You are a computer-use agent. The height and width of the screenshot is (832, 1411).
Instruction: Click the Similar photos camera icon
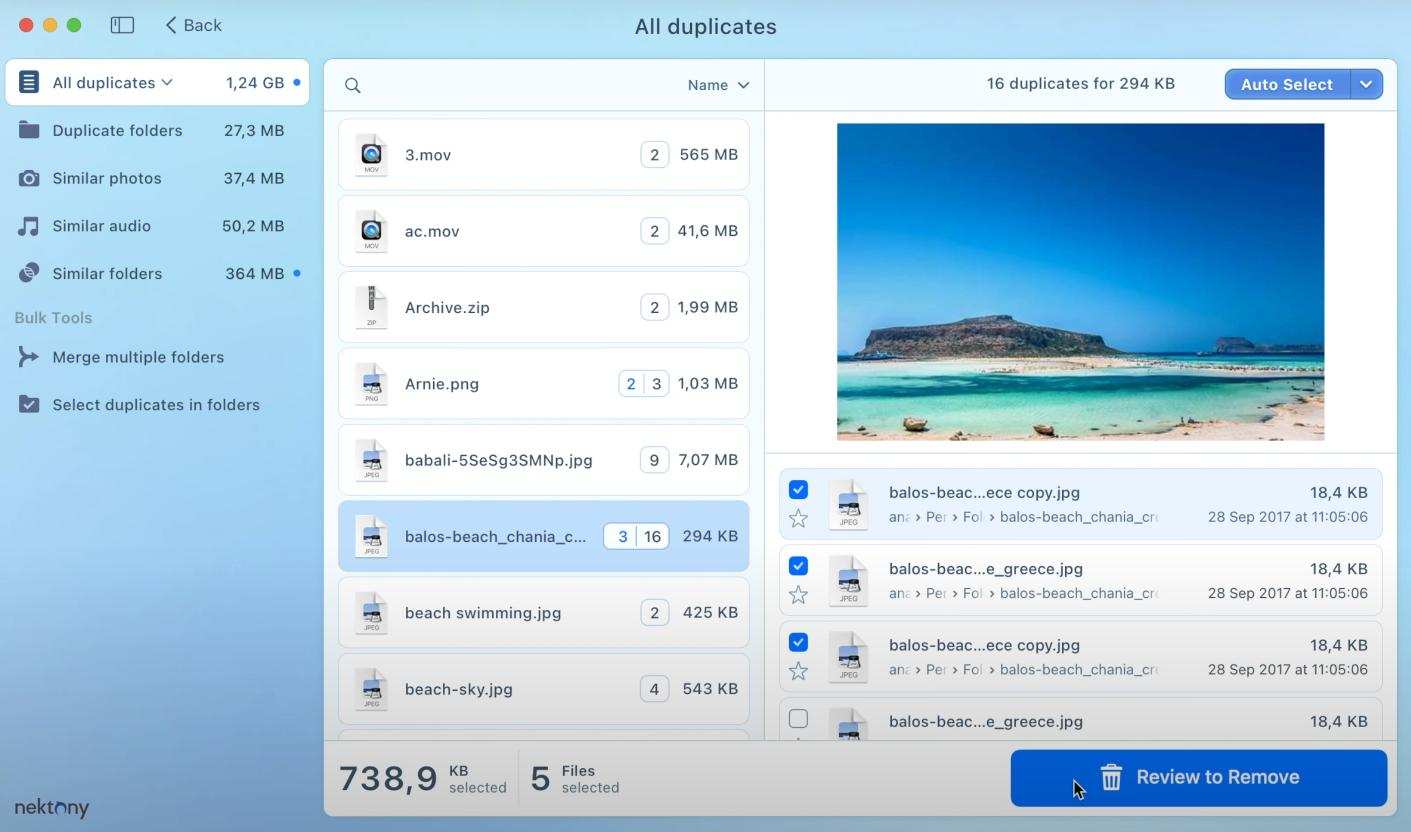point(29,178)
